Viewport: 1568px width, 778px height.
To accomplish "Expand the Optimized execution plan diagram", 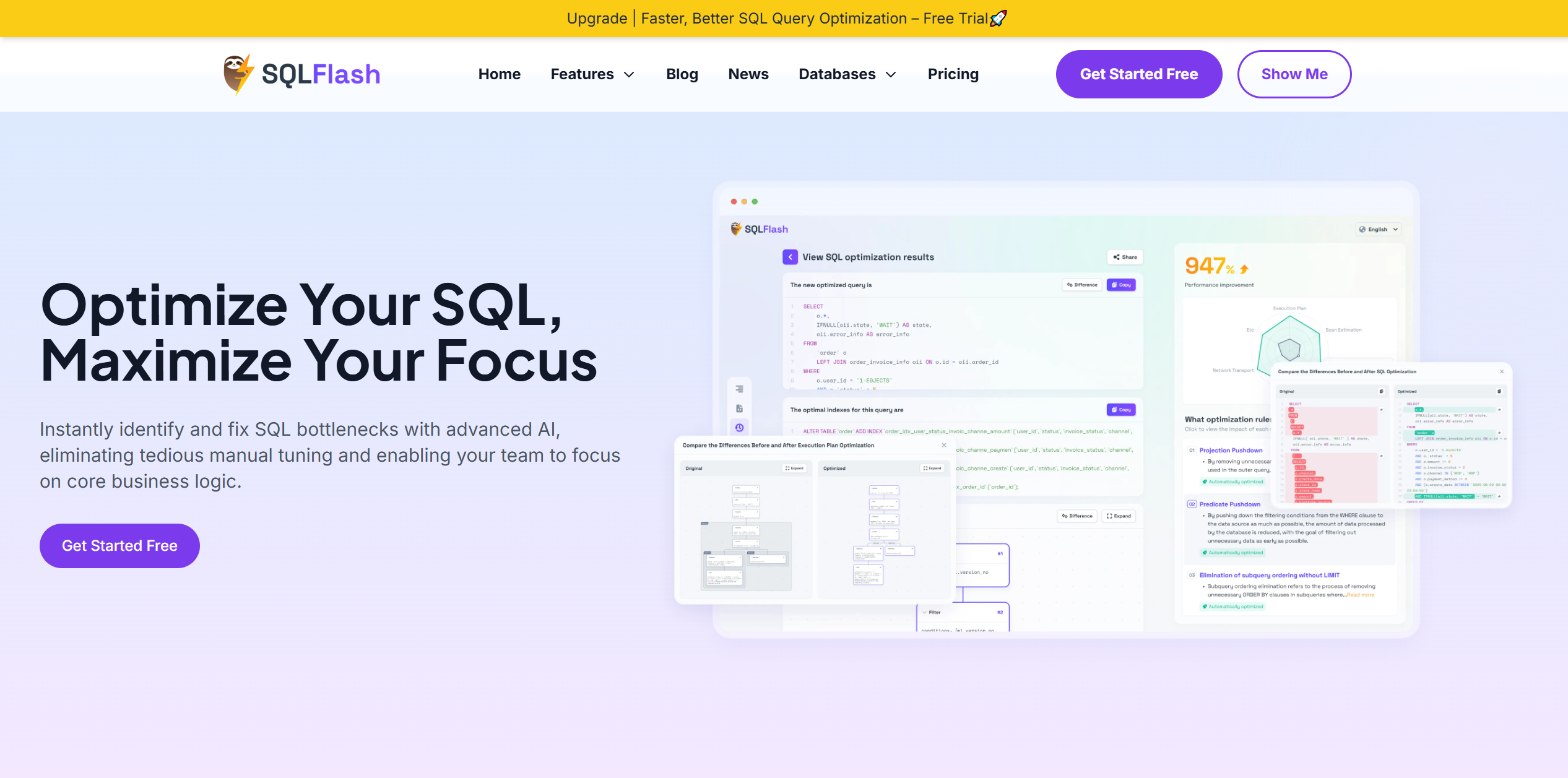I will [x=932, y=469].
